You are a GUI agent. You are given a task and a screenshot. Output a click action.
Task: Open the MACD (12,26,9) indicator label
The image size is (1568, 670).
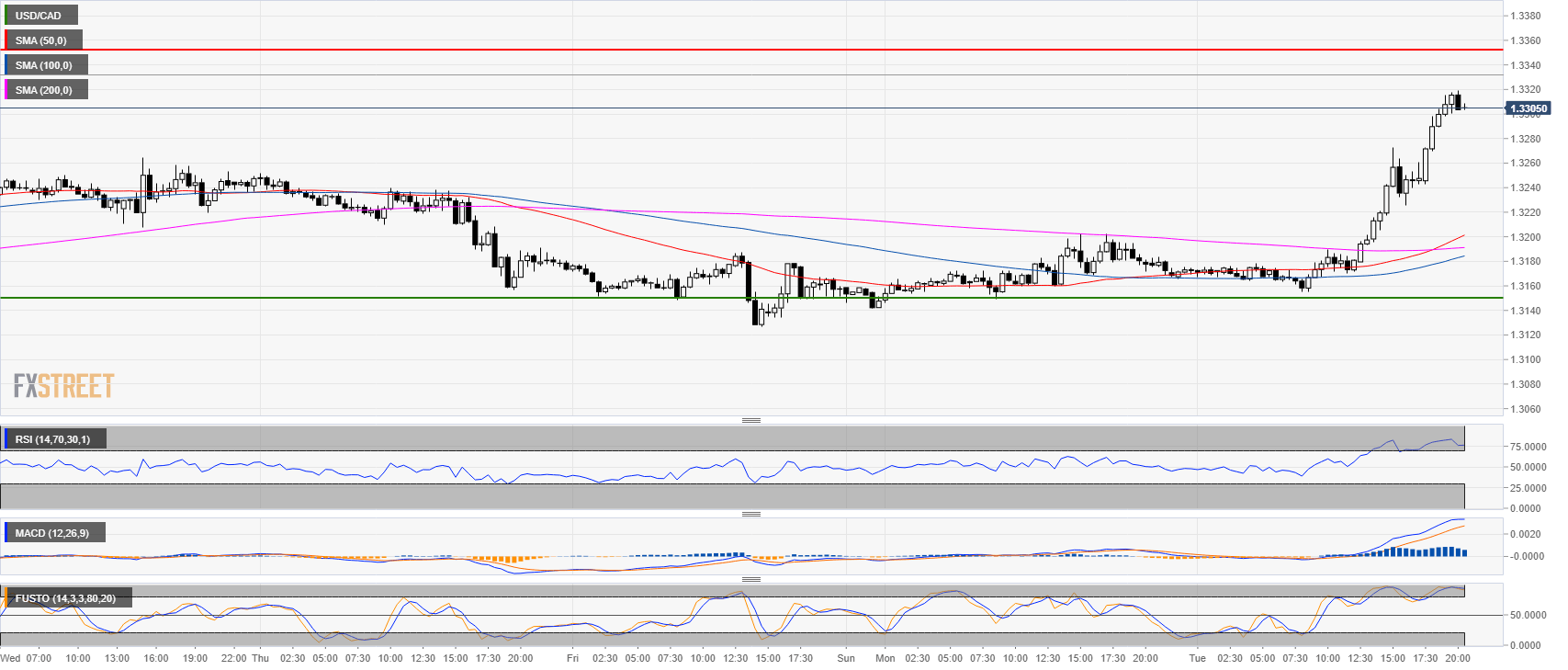[52, 533]
